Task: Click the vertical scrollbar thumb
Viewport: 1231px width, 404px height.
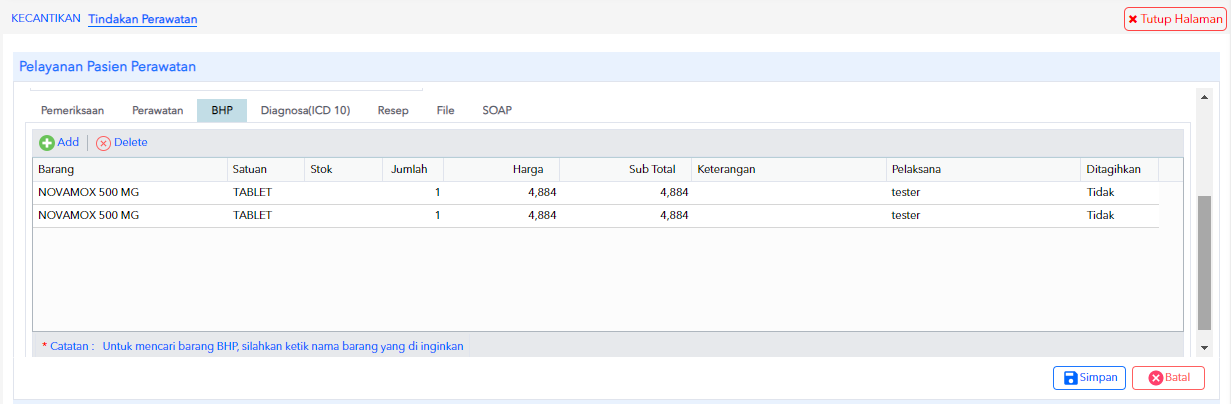Action: [x=1204, y=263]
